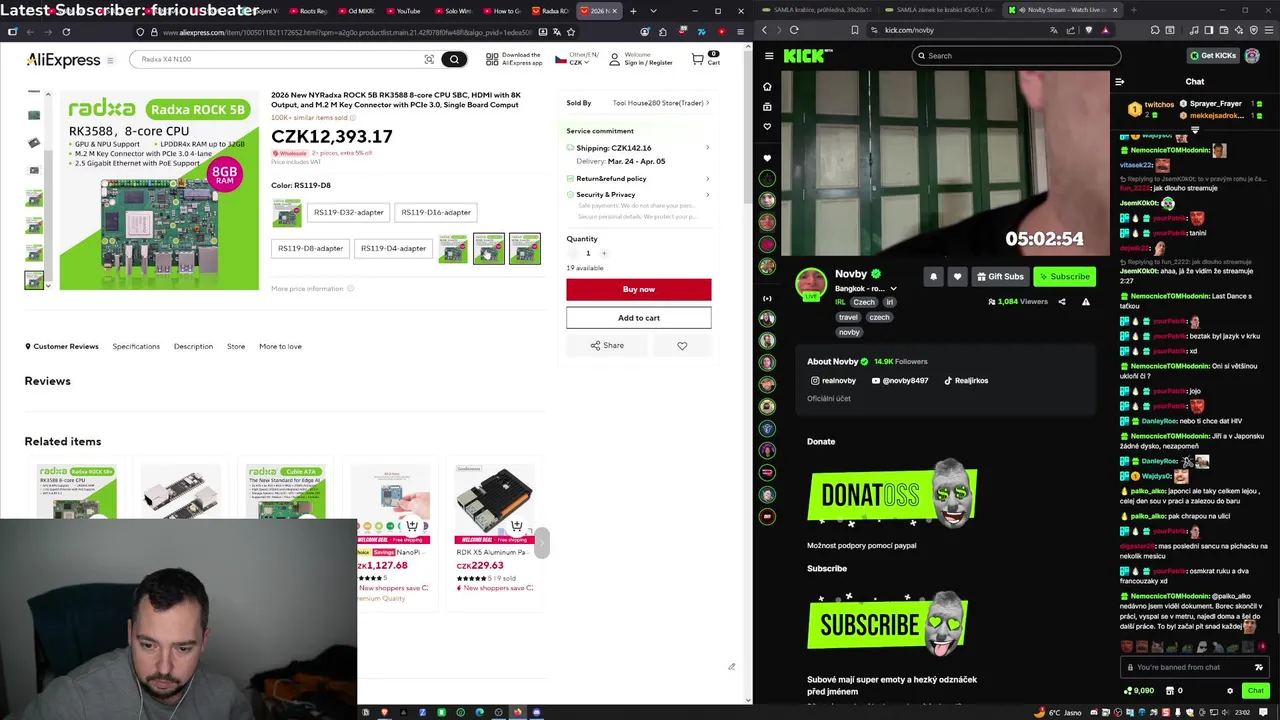Select the bottom product thumbnail in gallery
The height and width of the screenshot is (720, 1280).
(x=34, y=280)
